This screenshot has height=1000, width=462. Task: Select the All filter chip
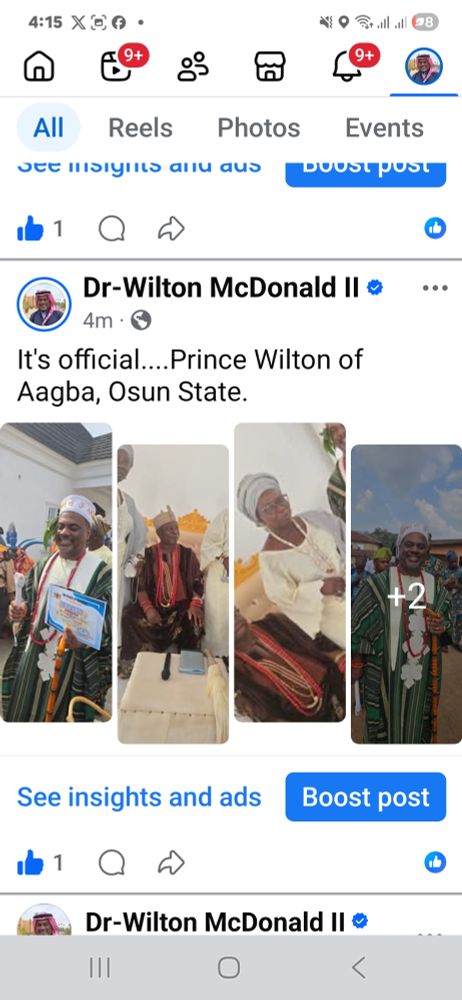pyautogui.click(x=48, y=128)
